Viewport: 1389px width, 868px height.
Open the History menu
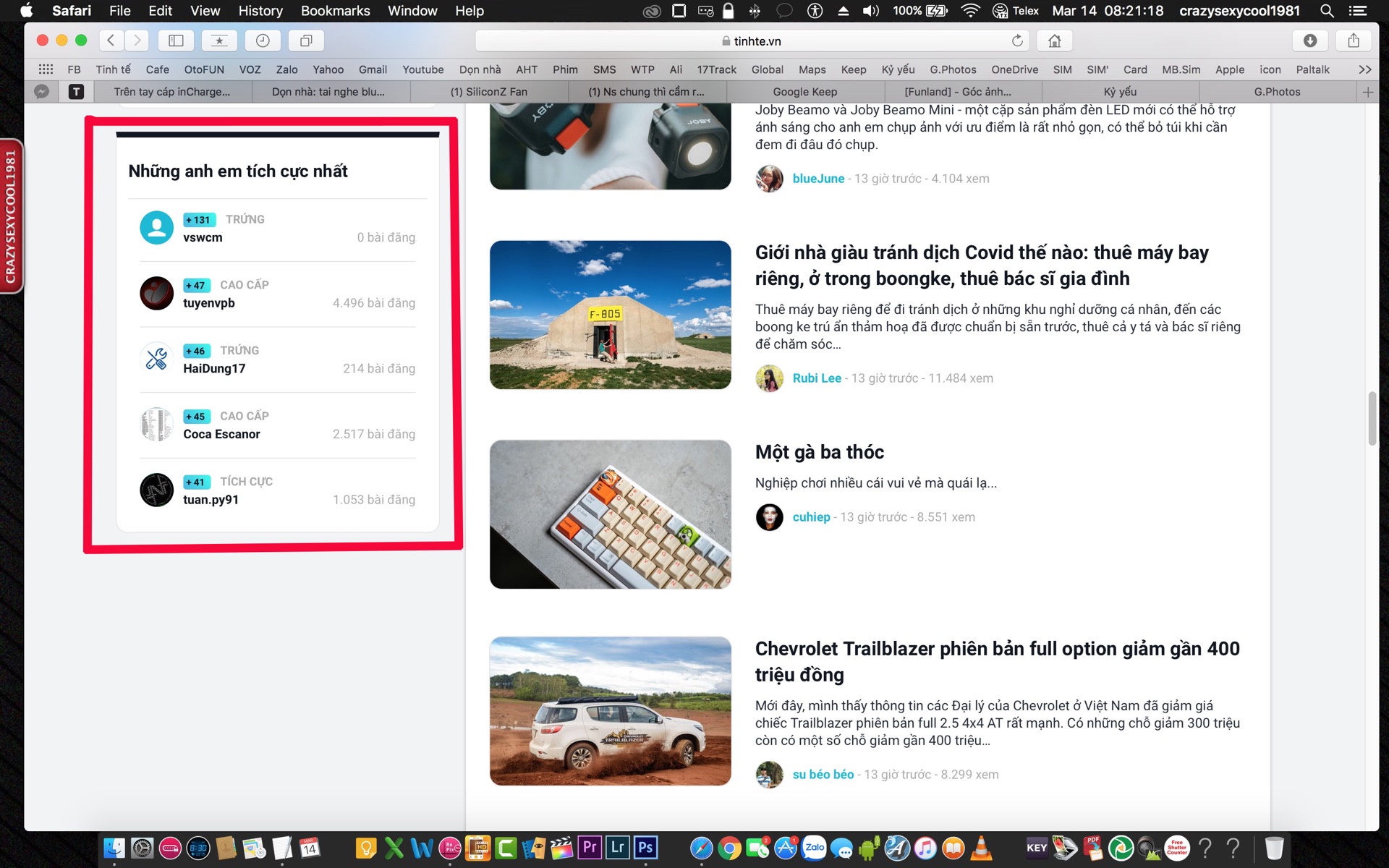click(x=260, y=11)
